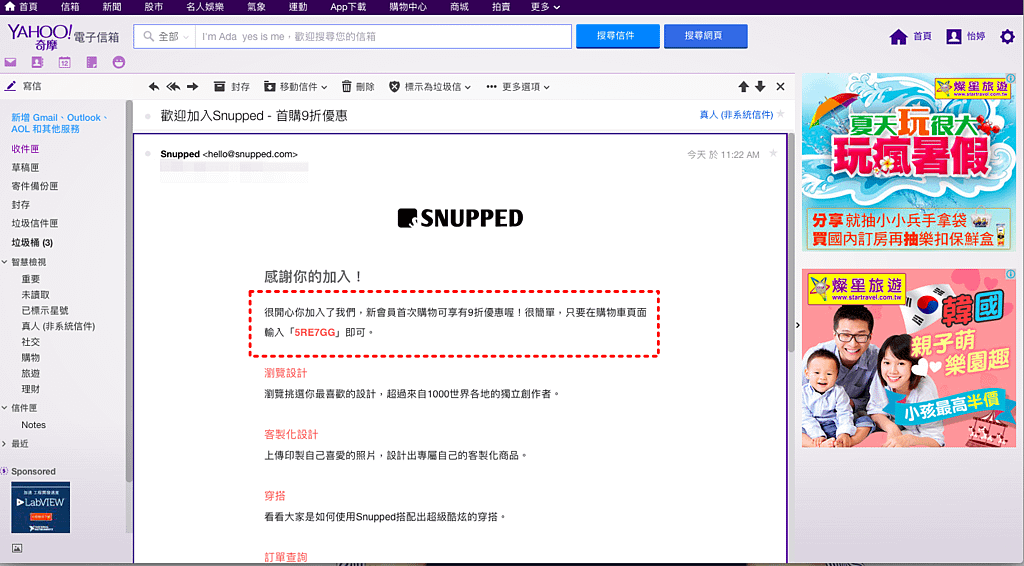Screen dimensions: 1024x566
Task: Open the 垃圾桶 (3) folder
Action: pos(32,242)
